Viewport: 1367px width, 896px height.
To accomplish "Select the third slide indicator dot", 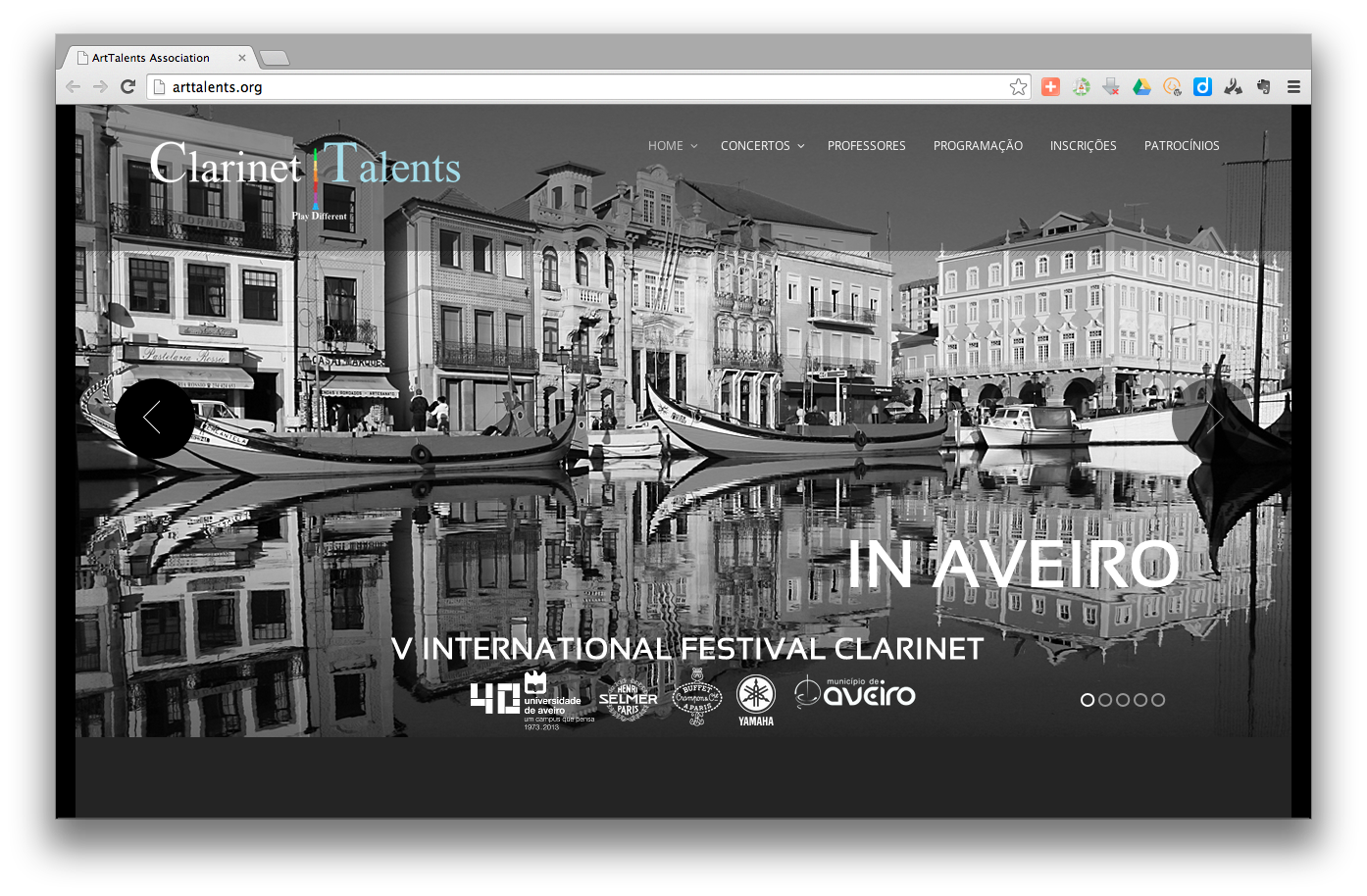I will tap(1123, 700).
